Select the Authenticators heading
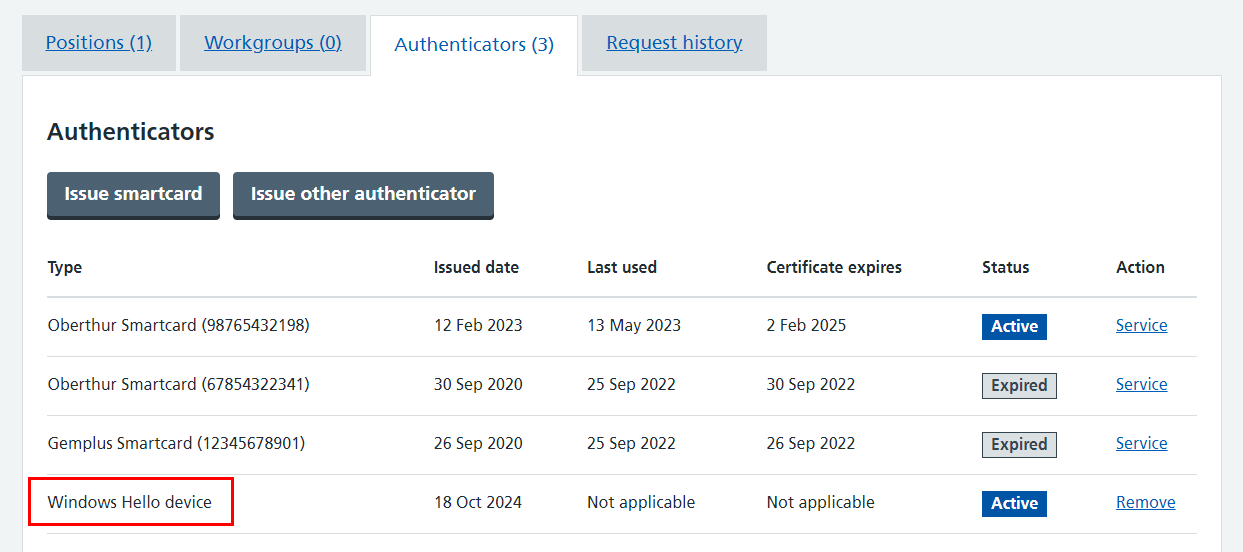The image size is (1243, 552). (131, 132)
